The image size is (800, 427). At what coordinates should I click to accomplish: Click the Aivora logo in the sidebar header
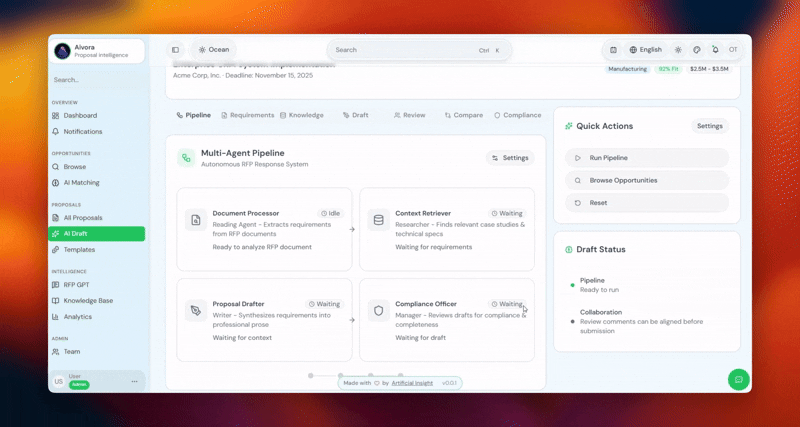click(62, 51)
